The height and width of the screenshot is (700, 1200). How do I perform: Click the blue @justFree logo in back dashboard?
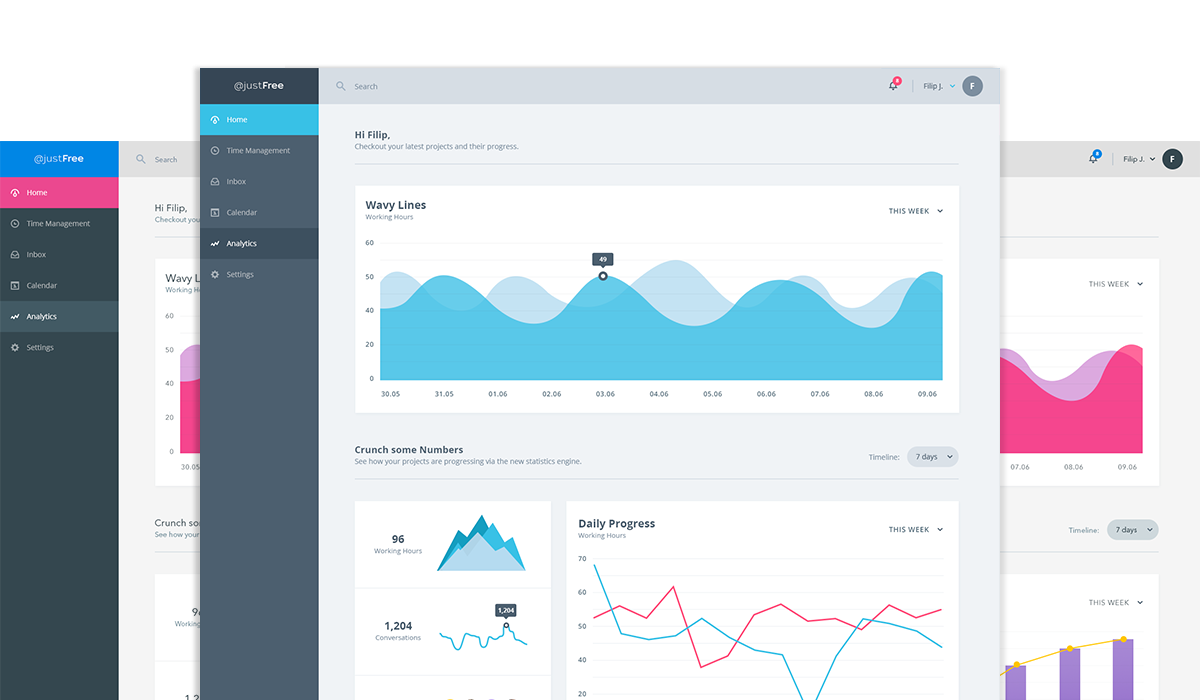click(x=59, y=159)
